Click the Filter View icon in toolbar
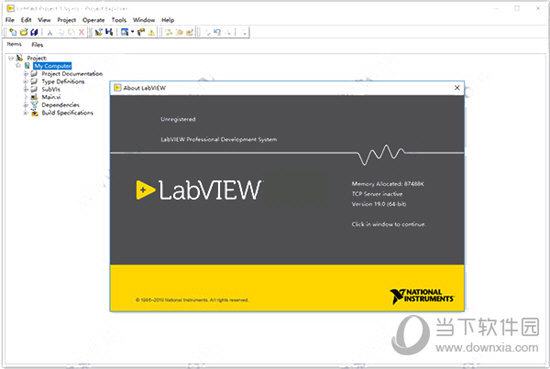The height and width of the screenshot is (369, 550). point(141,32)
